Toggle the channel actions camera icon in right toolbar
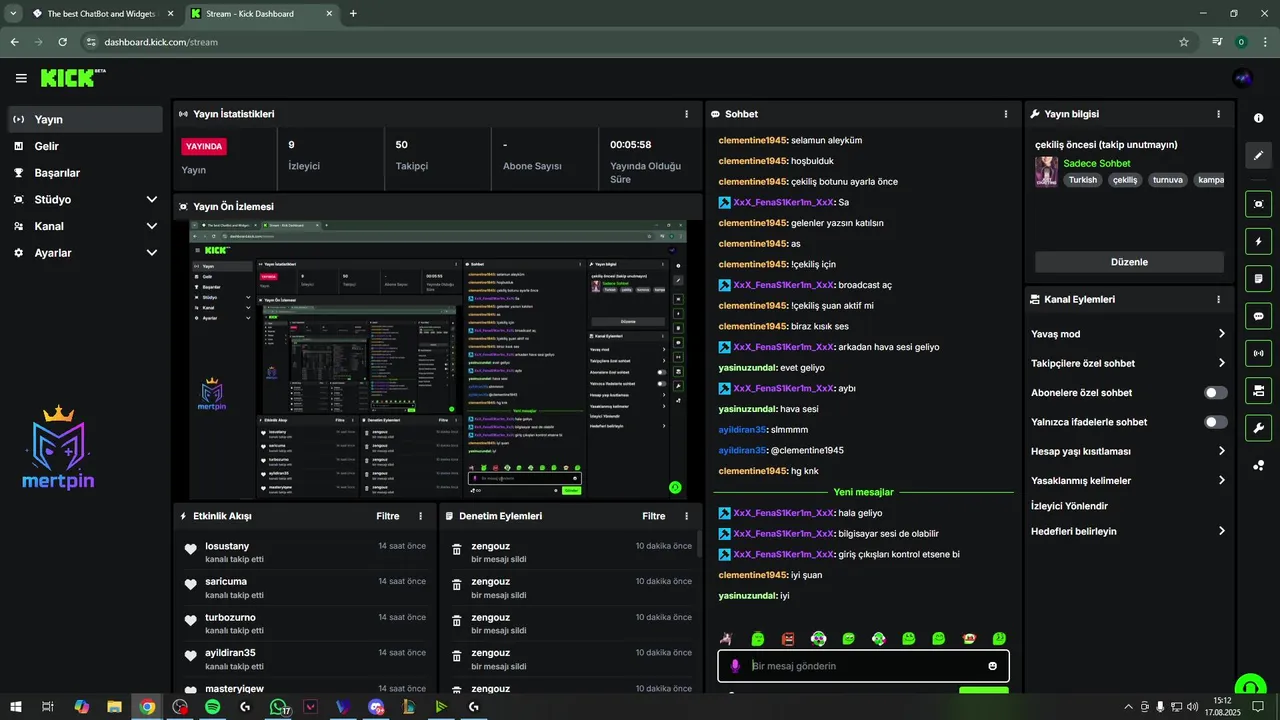This screenshot has height=720, width=1280. 1258,390
